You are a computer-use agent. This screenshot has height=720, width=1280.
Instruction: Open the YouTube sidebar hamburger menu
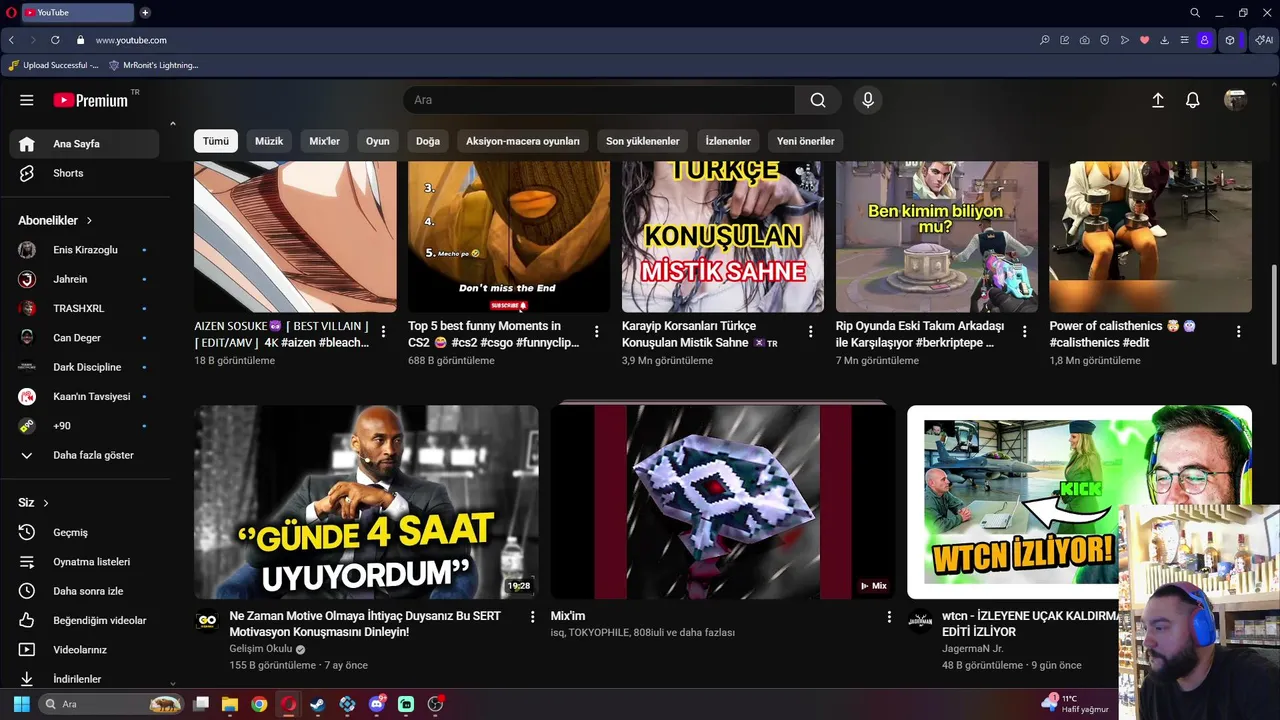point(27,100)
